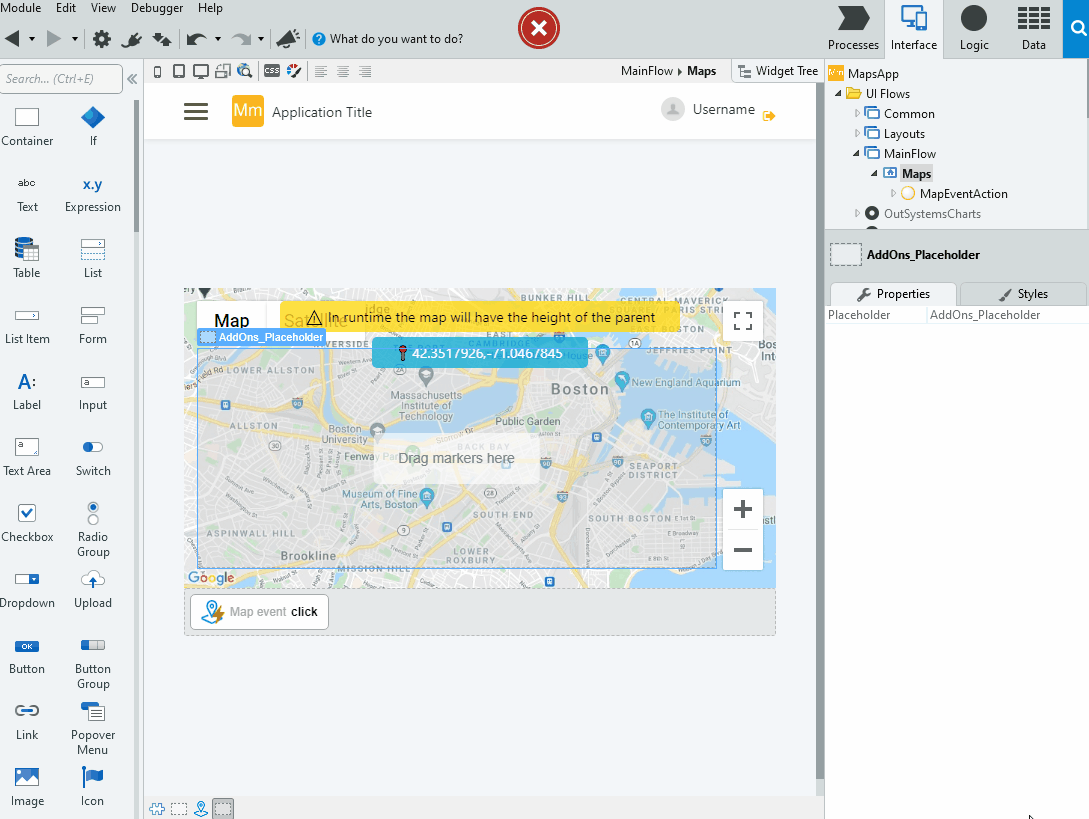Select the Expression widget
1089x819 pixels.
click(92, 194)
